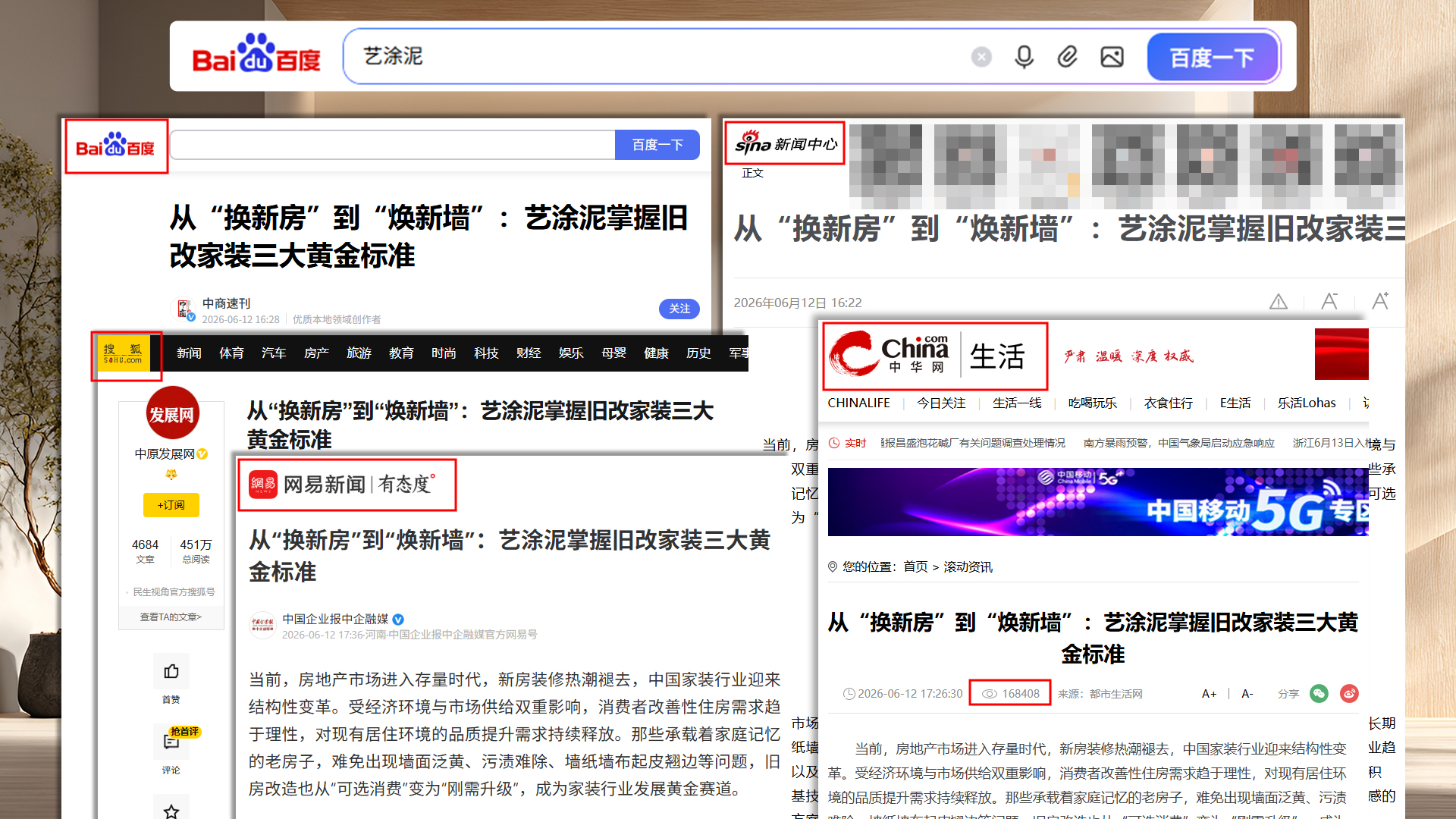This screenshot has width=1456, height=819.
Task: Click the large 百度一下 search button
Action: (x=1212, y=57)
